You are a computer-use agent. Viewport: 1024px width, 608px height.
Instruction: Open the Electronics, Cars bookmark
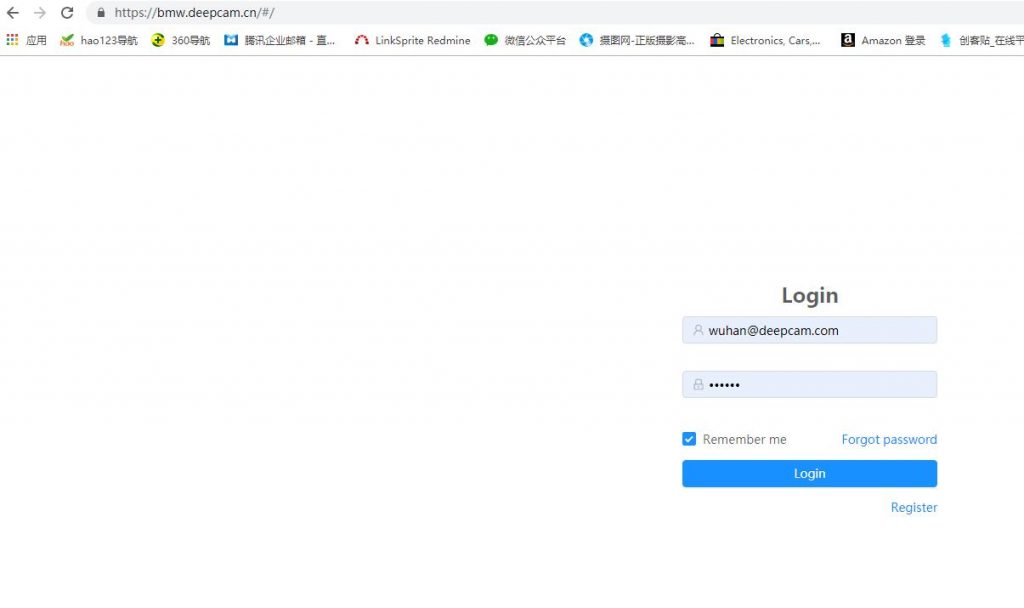coord(765,41)
